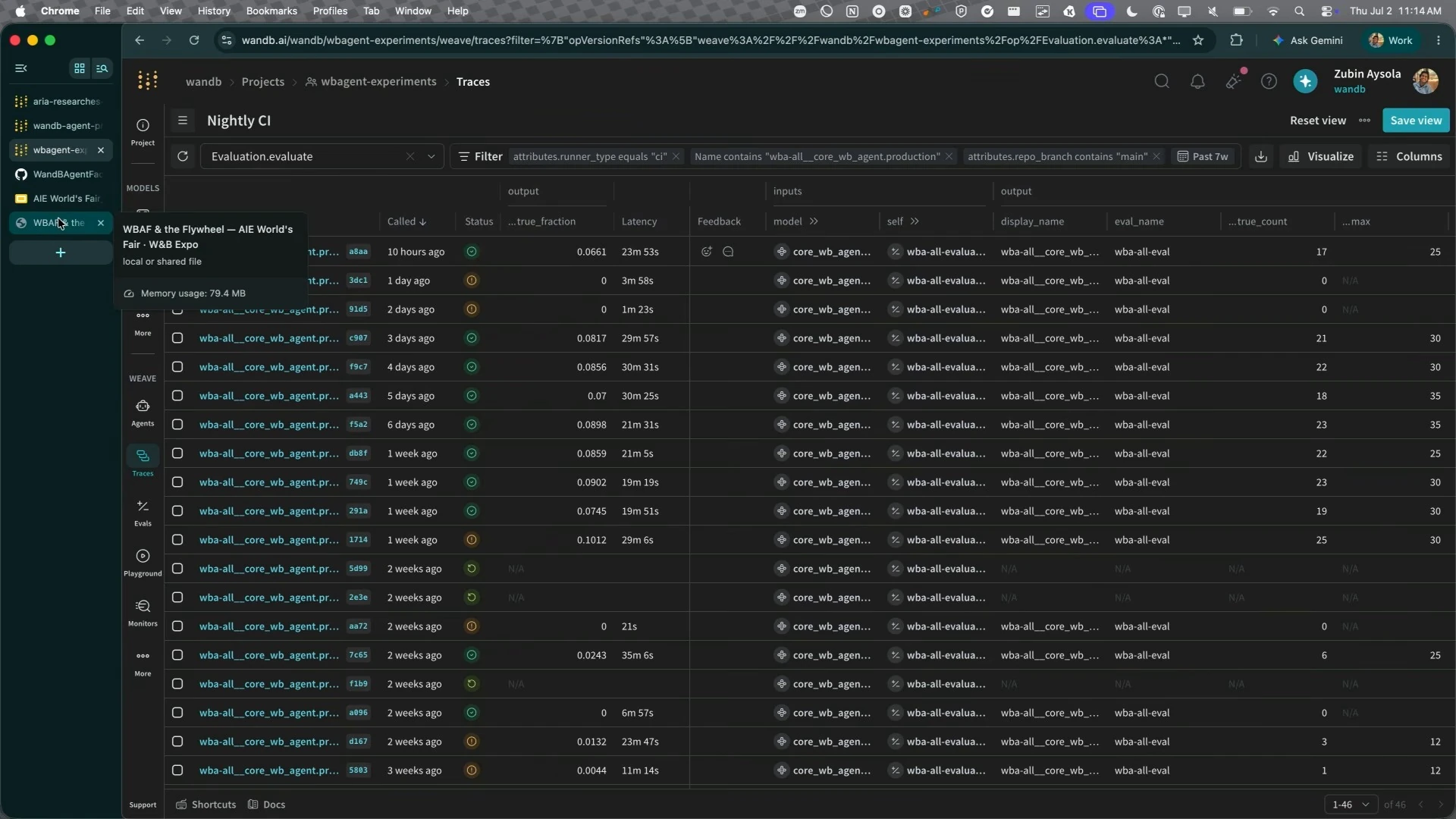Check the row with hash 5803
This screenshot has width=1456, height=819.
[177, 770]
